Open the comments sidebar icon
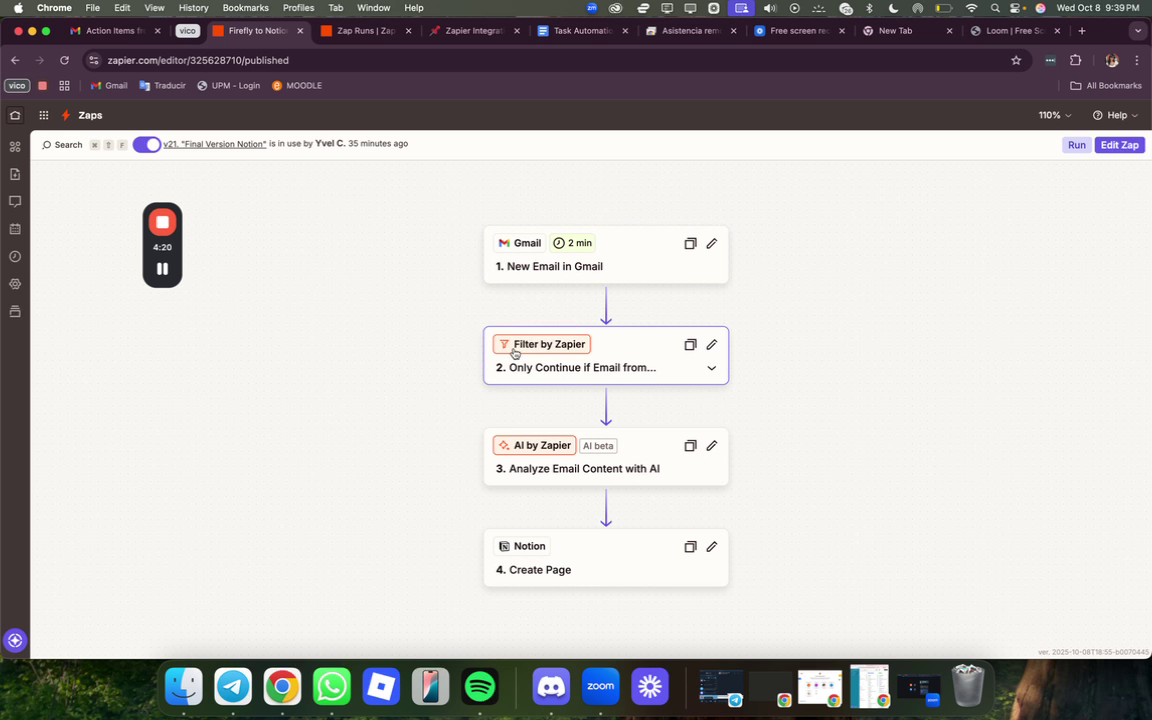This screenshot has width=1152, height=720. pyautogui.click(x=15, y=201)
